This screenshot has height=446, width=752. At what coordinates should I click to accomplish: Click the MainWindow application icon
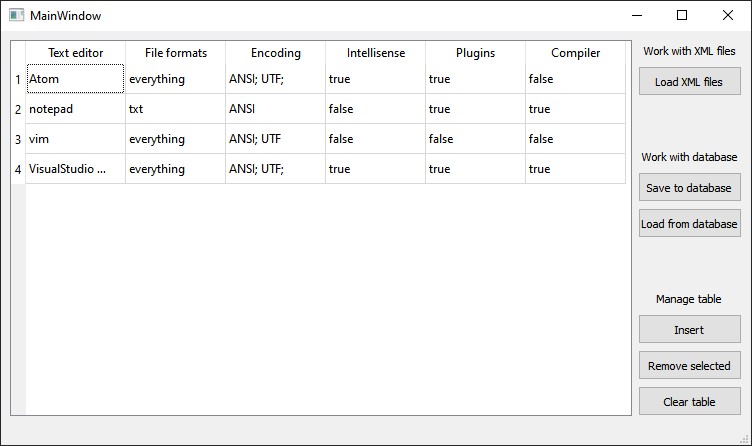pos(16,15)
